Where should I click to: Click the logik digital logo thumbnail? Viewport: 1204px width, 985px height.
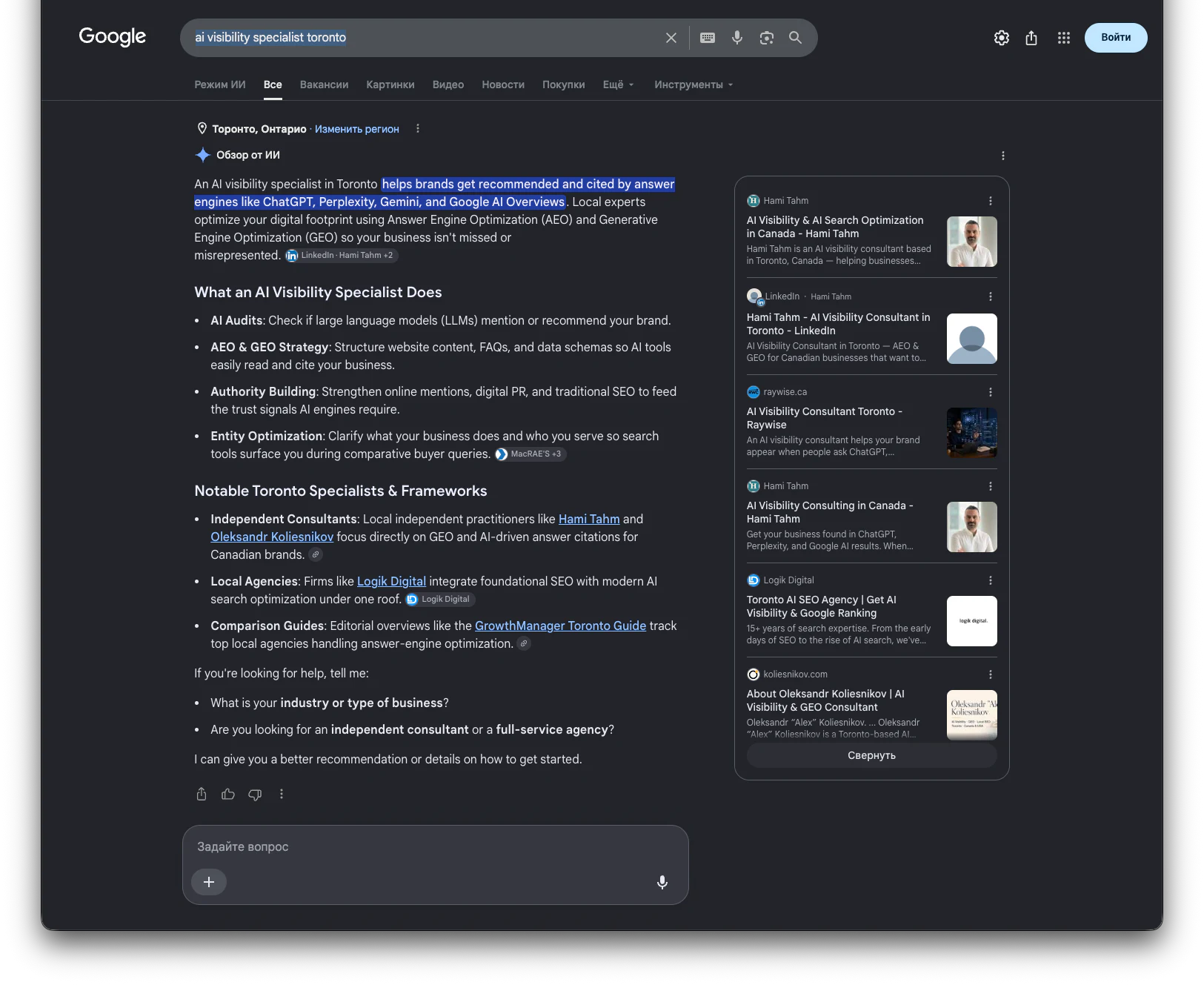(x=972, y=621)
